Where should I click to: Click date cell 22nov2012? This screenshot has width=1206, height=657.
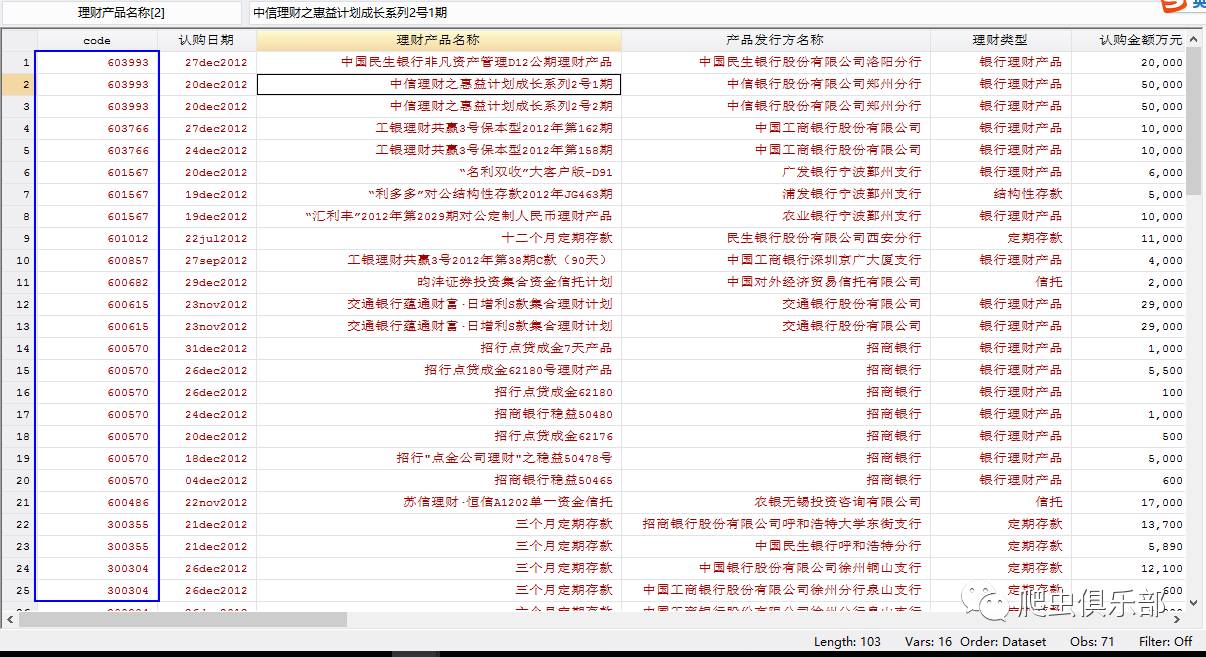coord(207,502)
